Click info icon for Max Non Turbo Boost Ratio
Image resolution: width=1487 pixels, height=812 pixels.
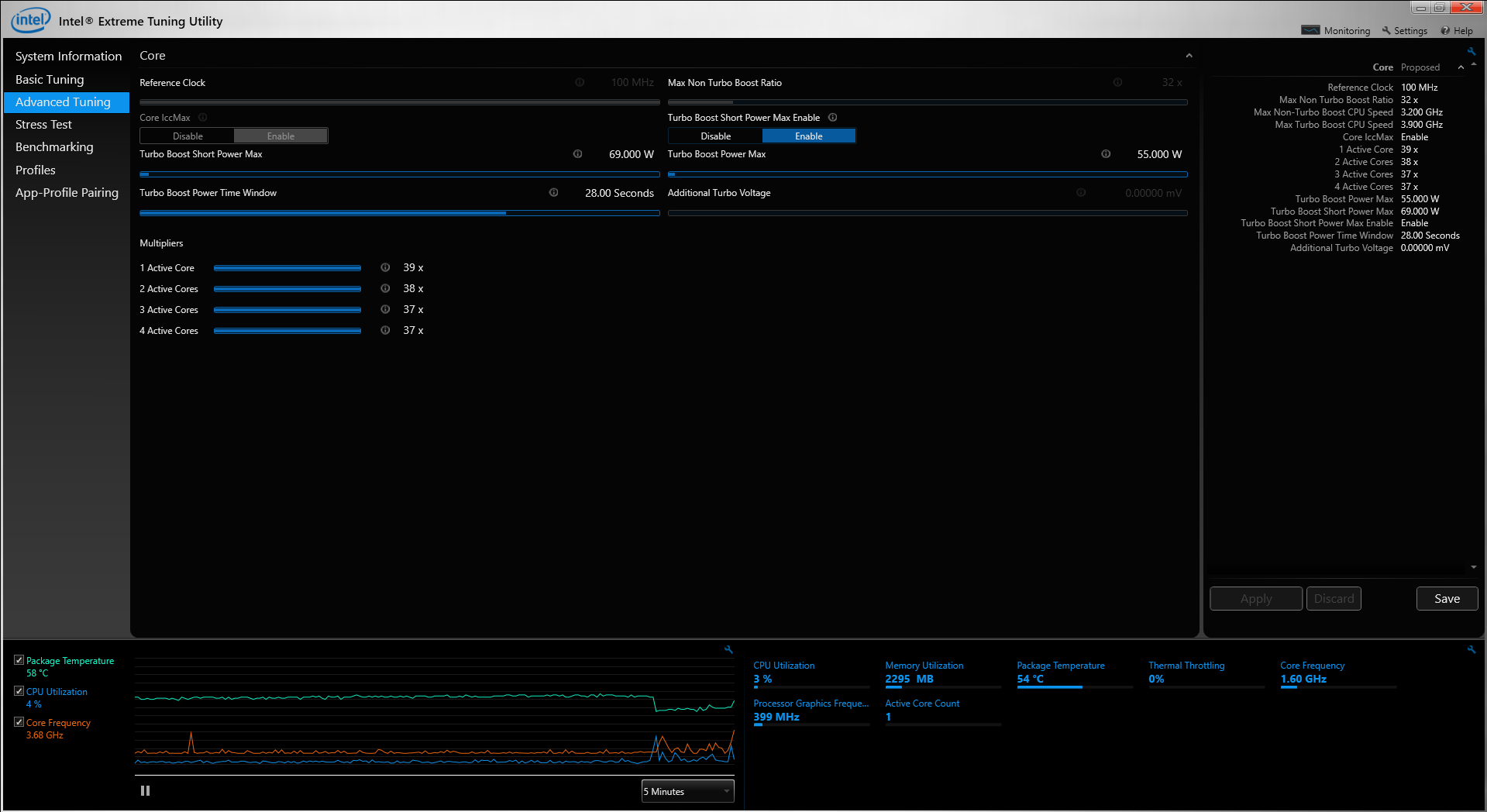tap(1117, 82)
